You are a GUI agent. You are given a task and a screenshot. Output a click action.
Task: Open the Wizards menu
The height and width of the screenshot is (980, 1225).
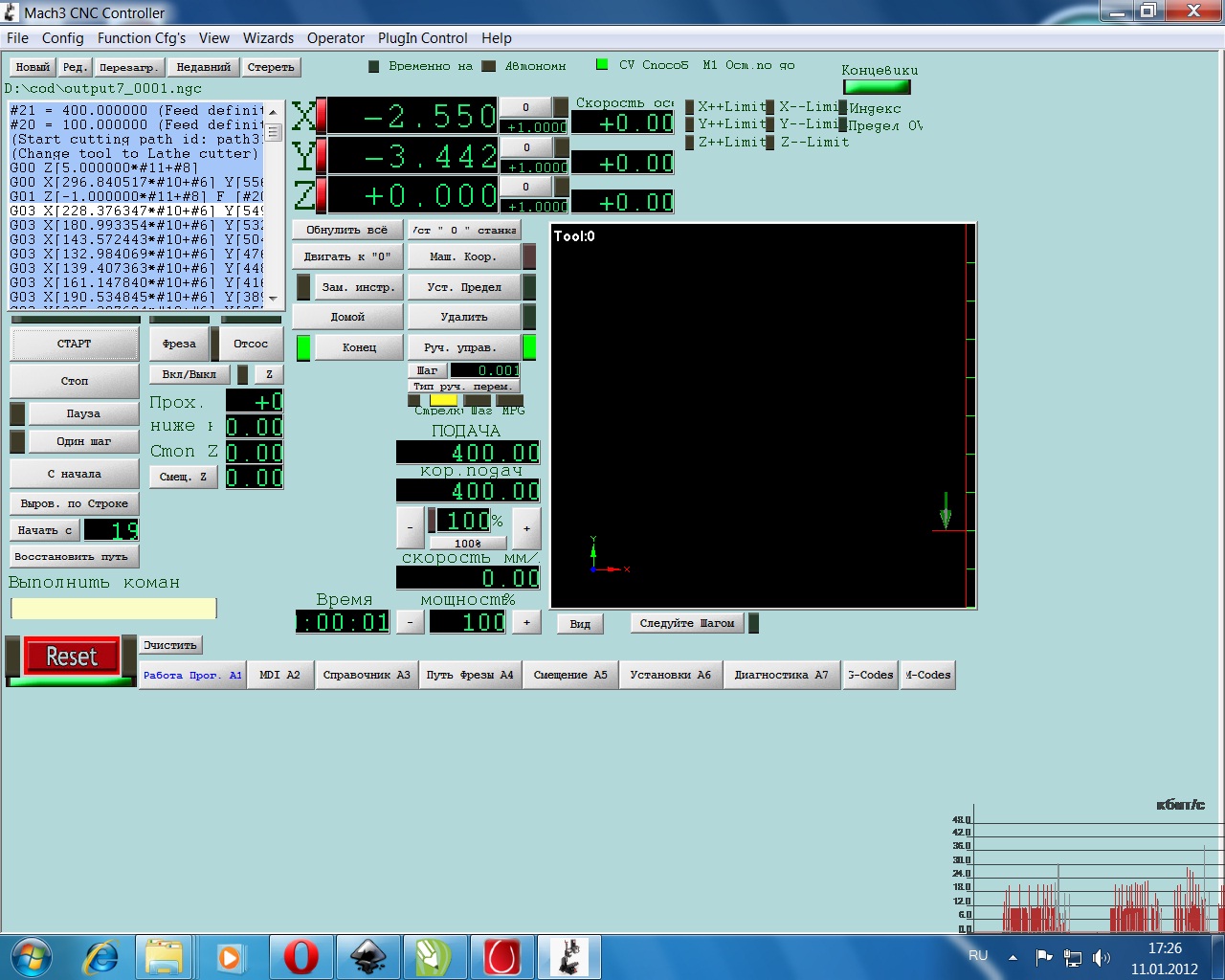click(x=268, y=38)
